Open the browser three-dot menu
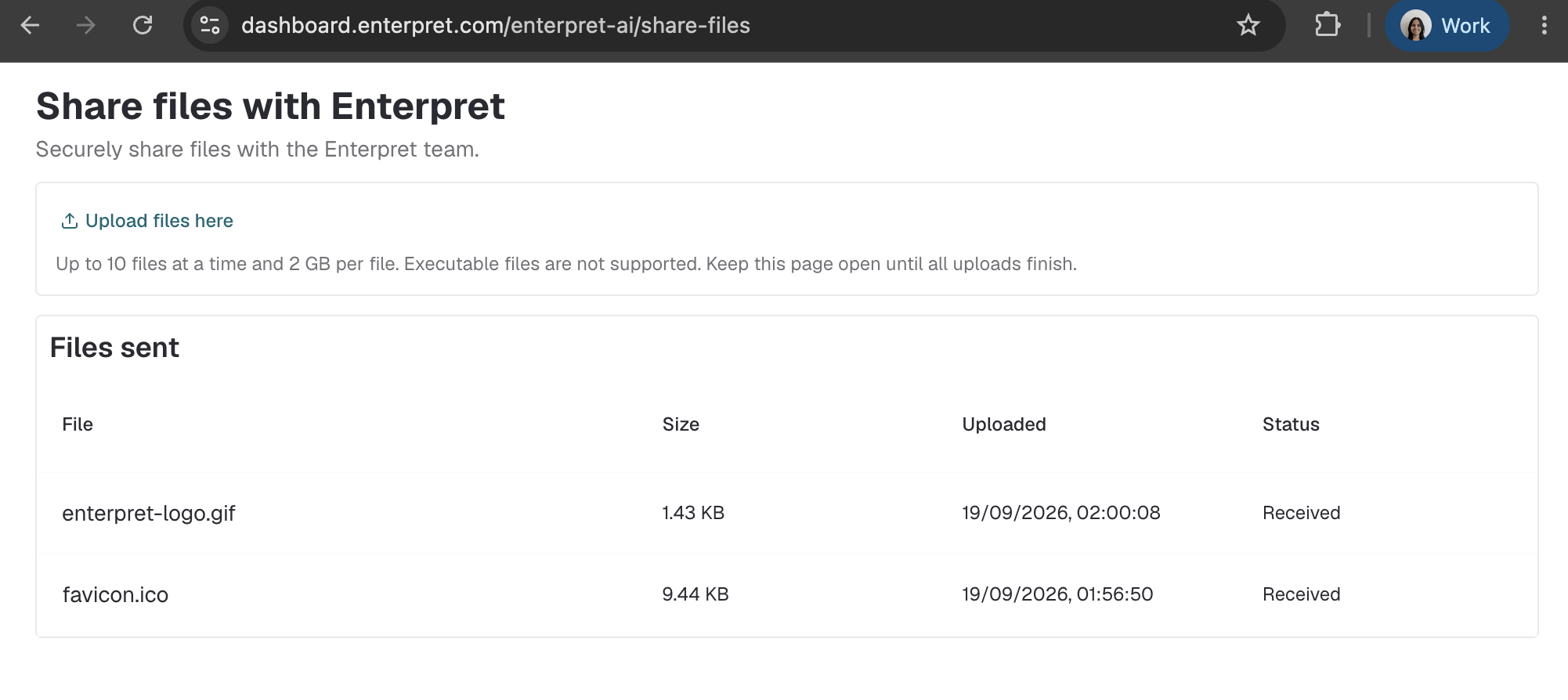 point(1544,26)
